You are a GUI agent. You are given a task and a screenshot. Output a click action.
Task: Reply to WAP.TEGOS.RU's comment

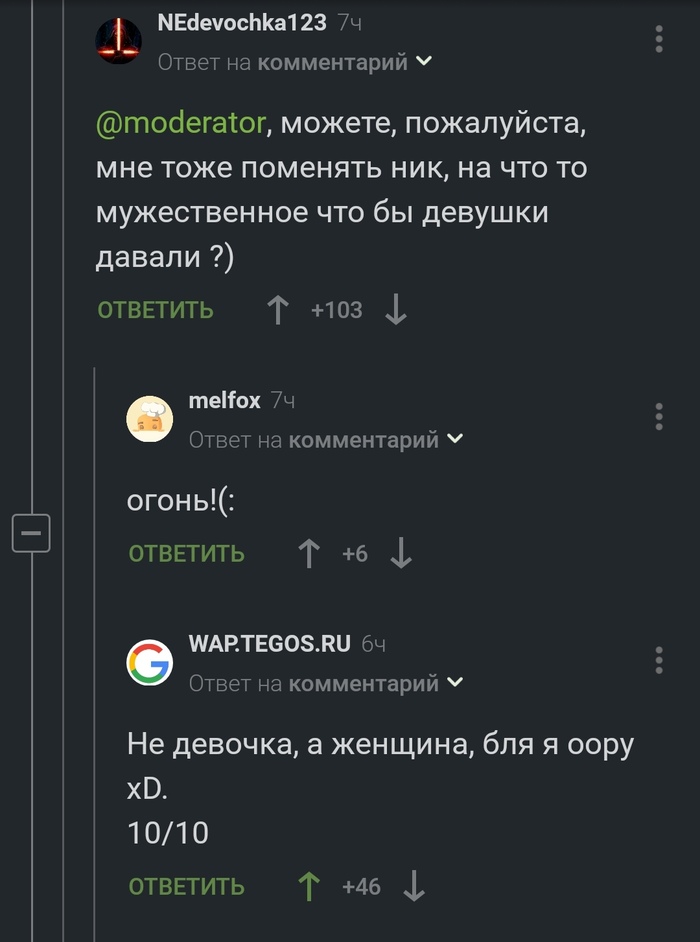tap(187, 886)
